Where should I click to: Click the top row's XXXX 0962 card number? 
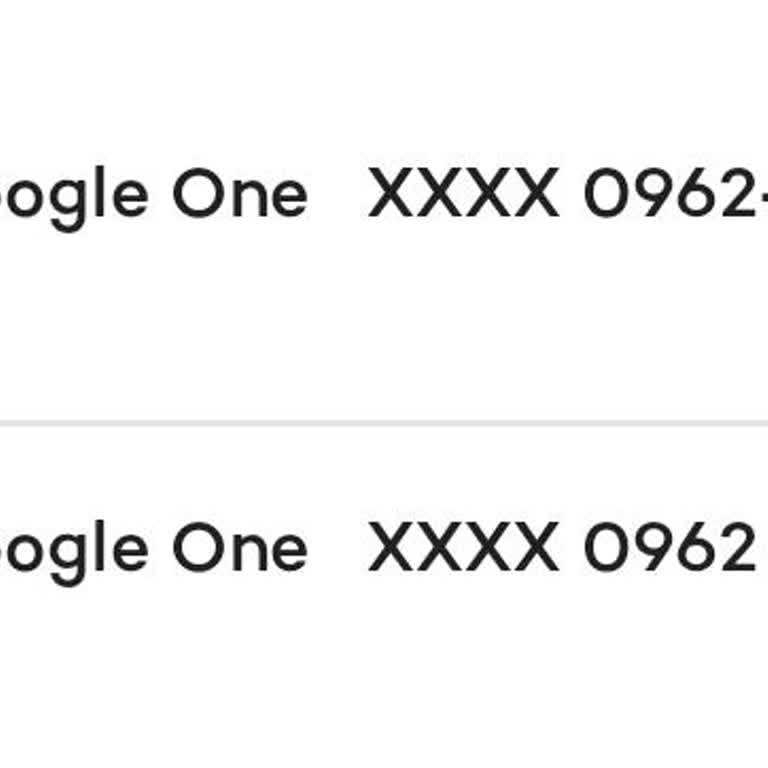[568, 192]
